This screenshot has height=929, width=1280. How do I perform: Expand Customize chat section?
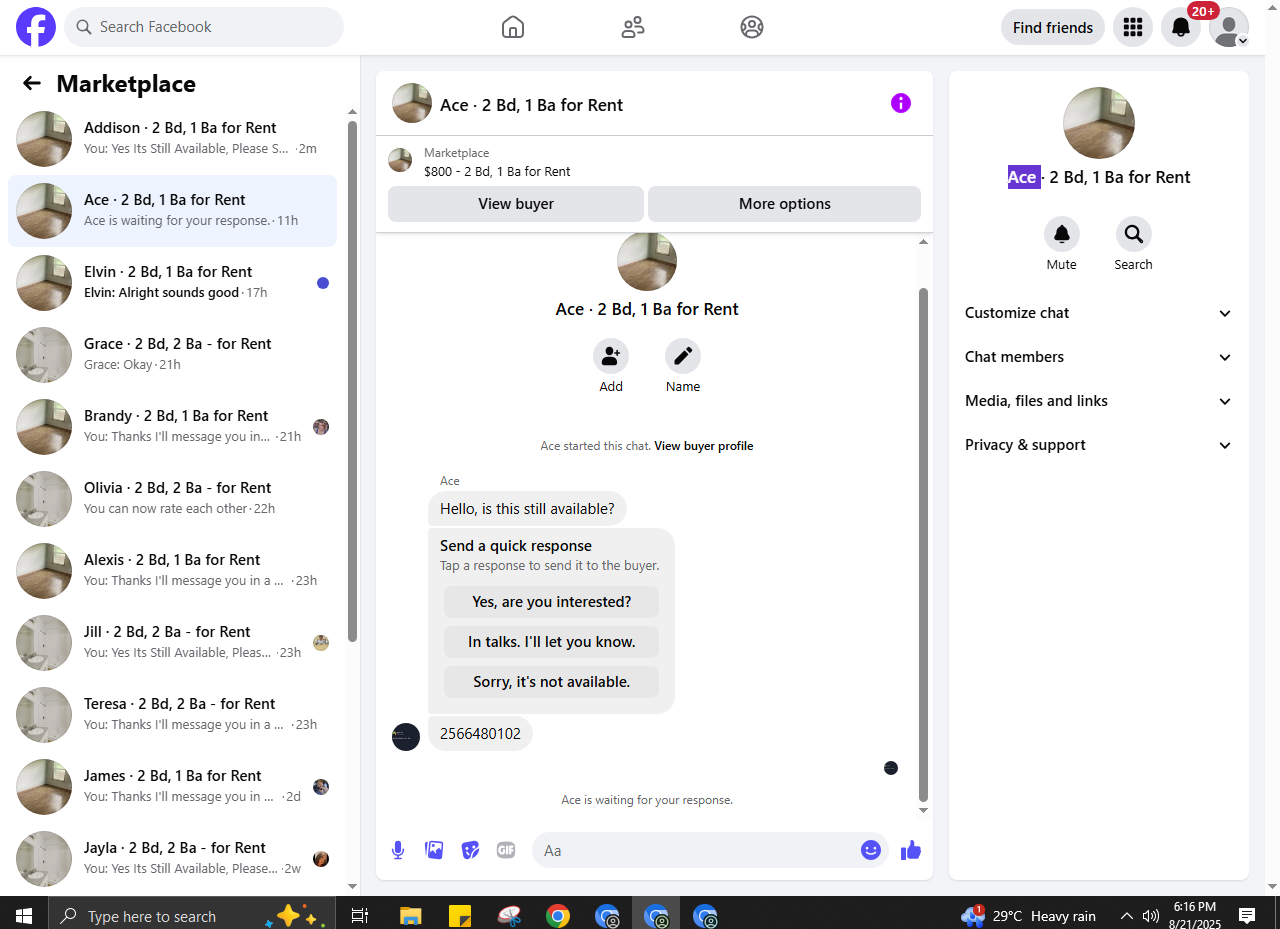click(1099, 313)
